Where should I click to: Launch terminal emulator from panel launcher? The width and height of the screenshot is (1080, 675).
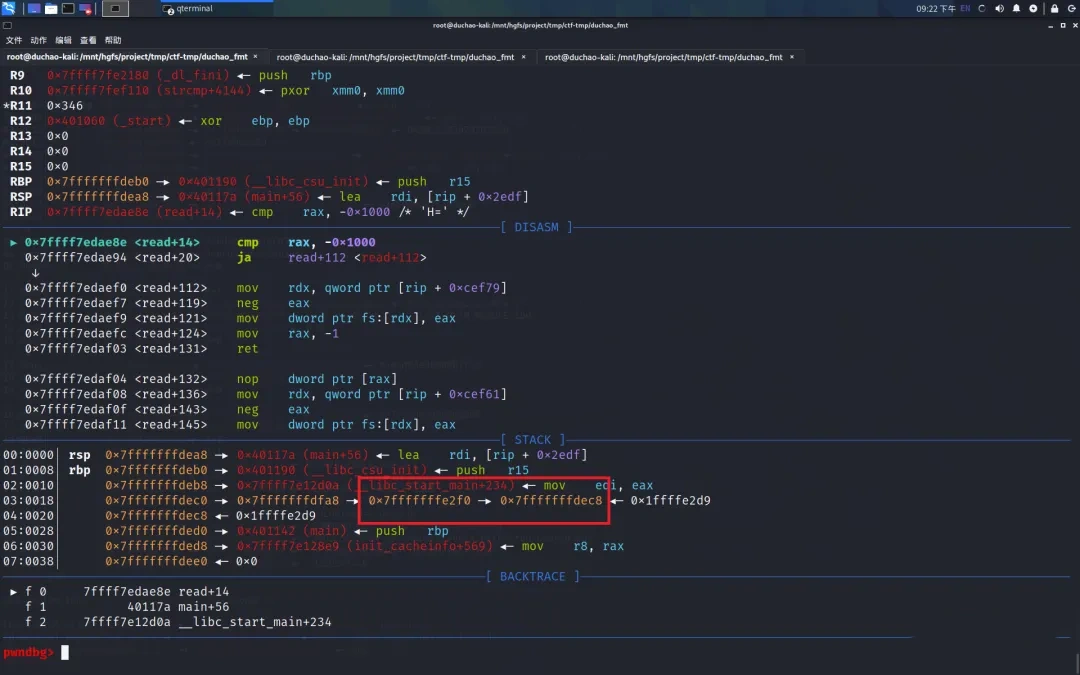tap(68, 8)
